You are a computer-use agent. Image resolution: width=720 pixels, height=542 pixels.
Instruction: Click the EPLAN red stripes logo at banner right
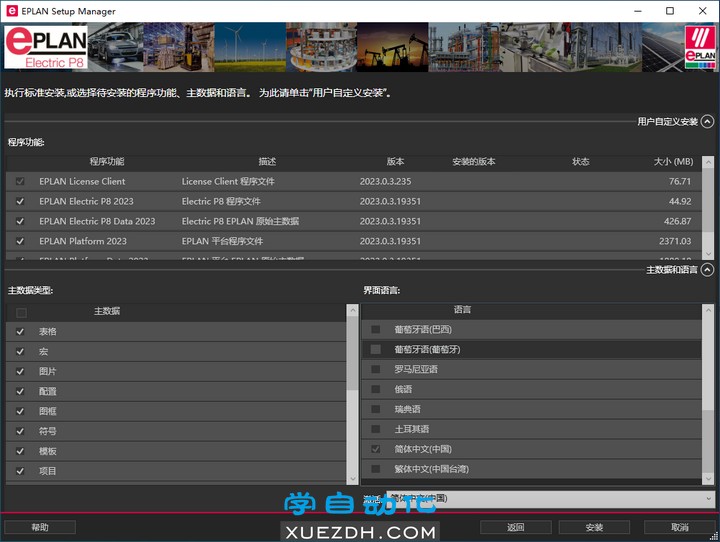coord(700,47)
